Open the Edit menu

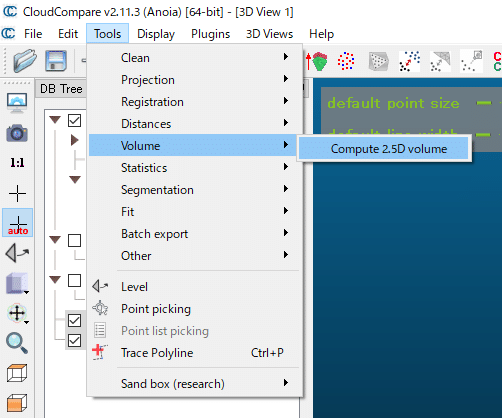(x=68, y=34)
